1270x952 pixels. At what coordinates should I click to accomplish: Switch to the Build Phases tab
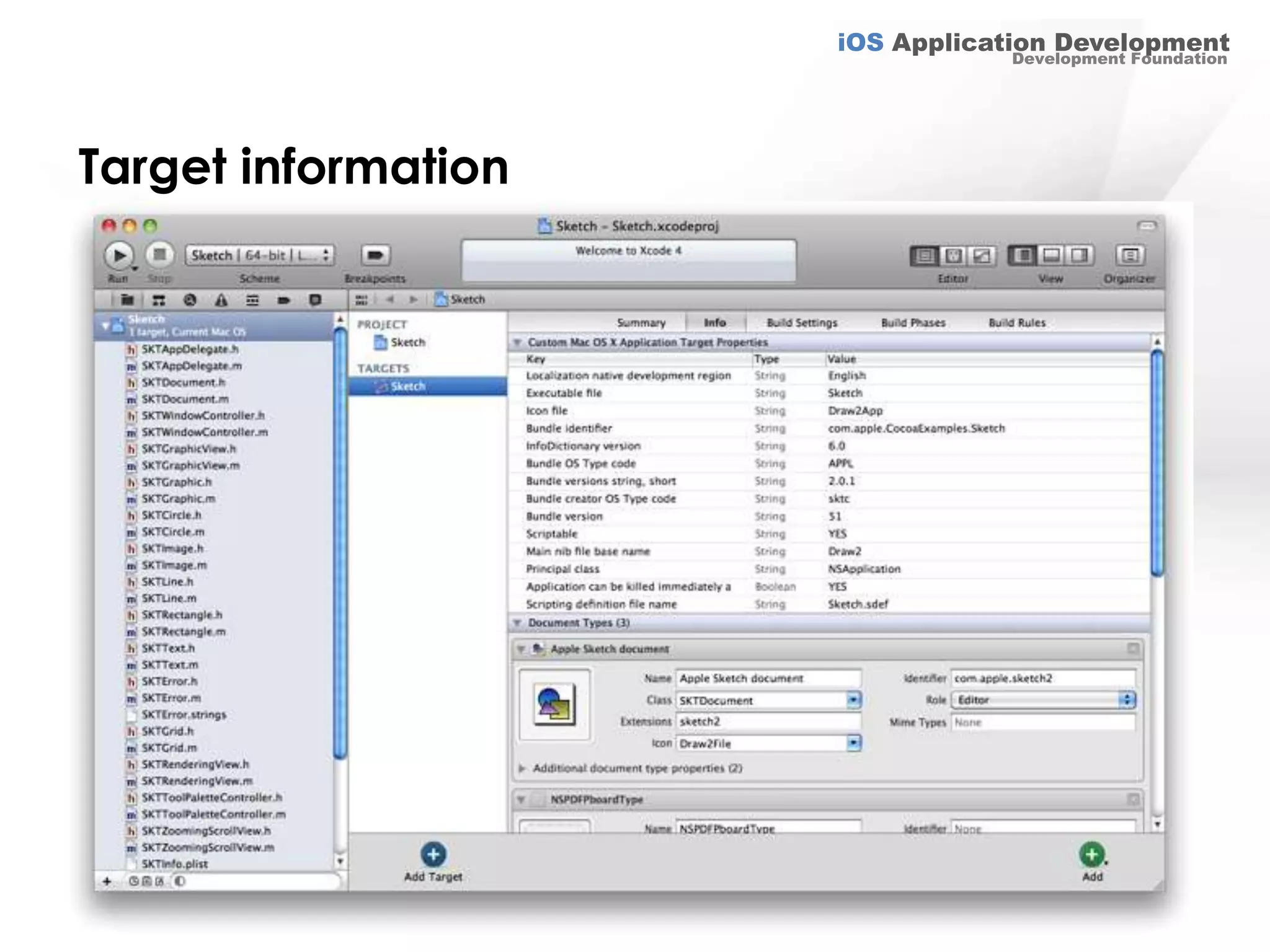click(x=913, y=323)
